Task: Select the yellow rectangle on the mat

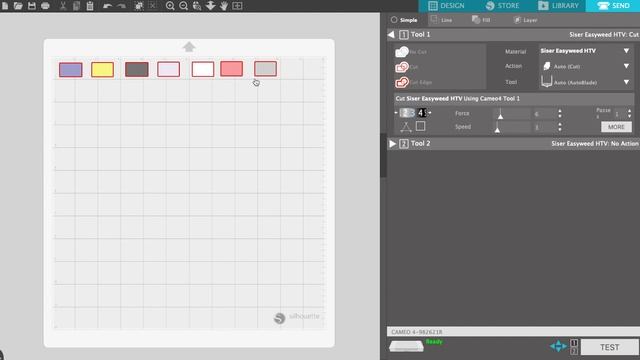Action: pos(102,70)
